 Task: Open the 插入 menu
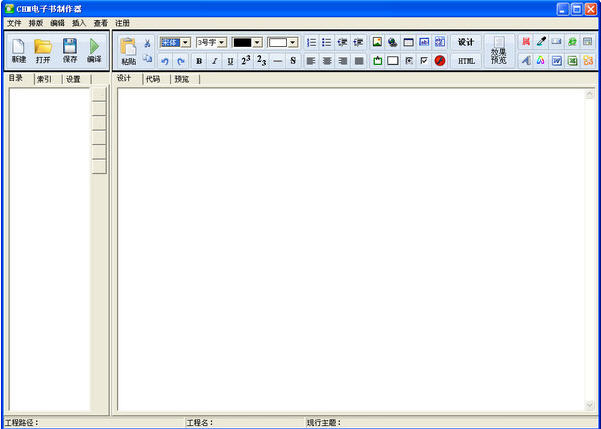tap(79, 23)
